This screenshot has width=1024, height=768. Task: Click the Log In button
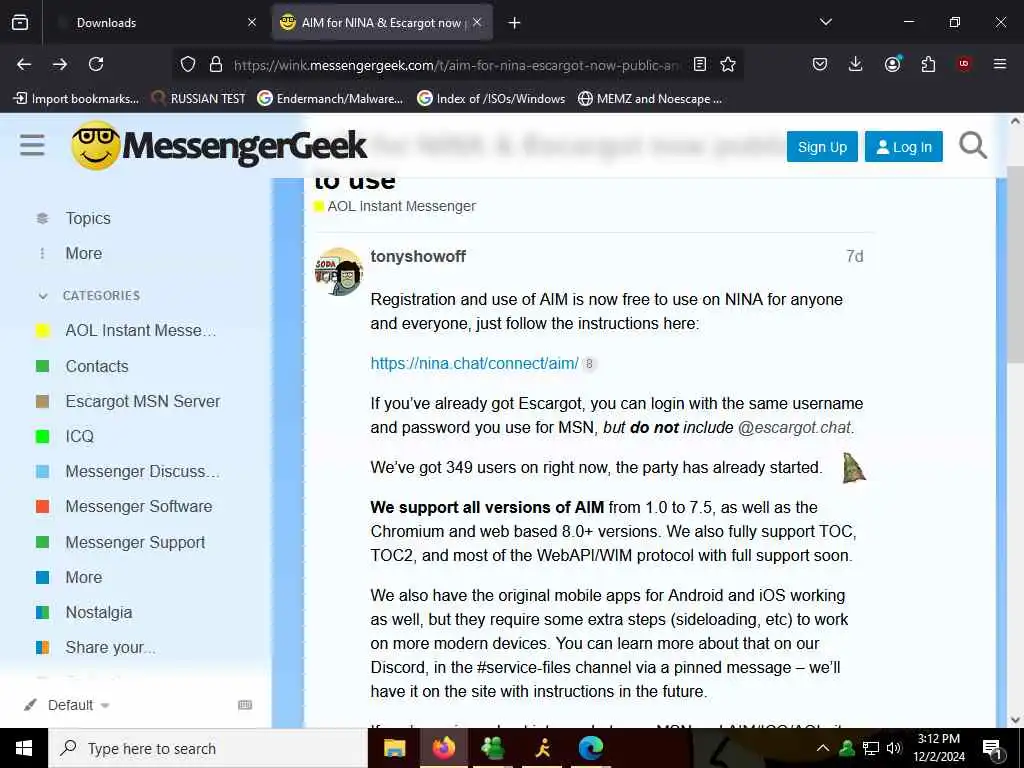903,146
